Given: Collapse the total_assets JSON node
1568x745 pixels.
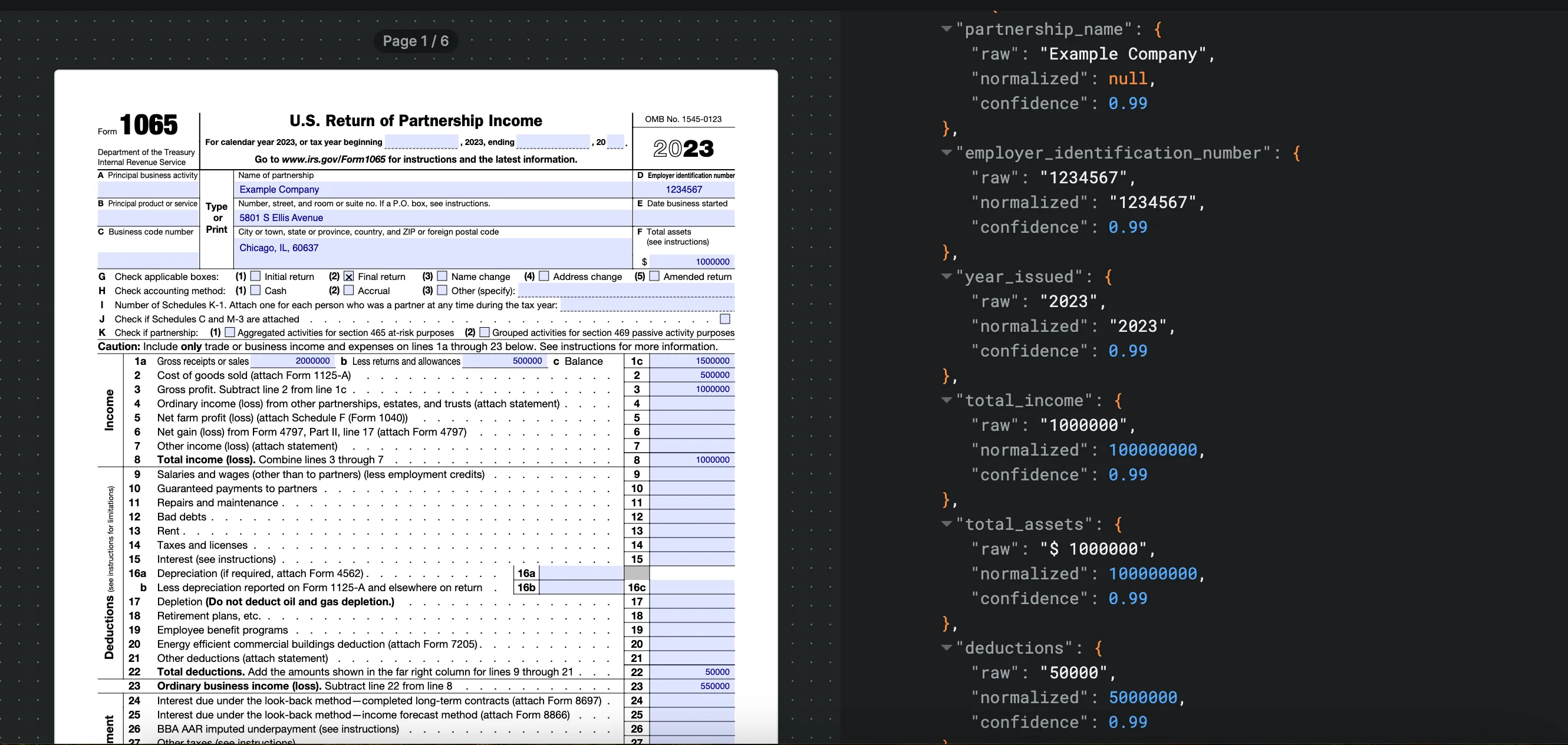Looking at the screenshot, I should (x=947, y=523).
